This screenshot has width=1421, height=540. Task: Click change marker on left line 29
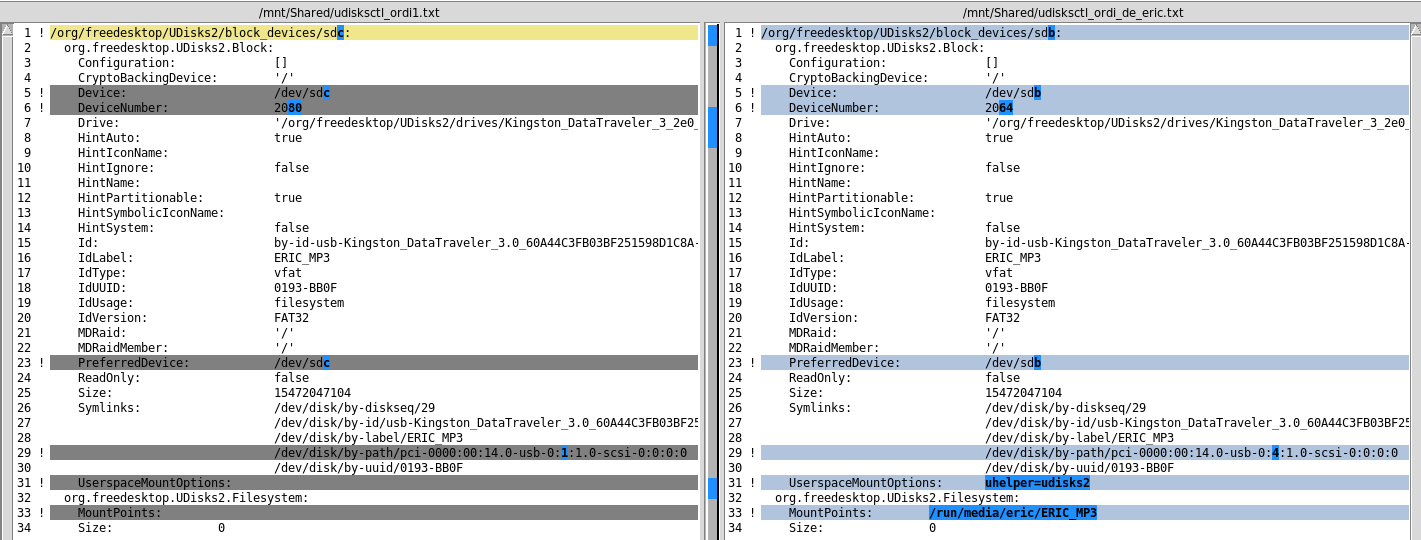click(x=41, y=453)
